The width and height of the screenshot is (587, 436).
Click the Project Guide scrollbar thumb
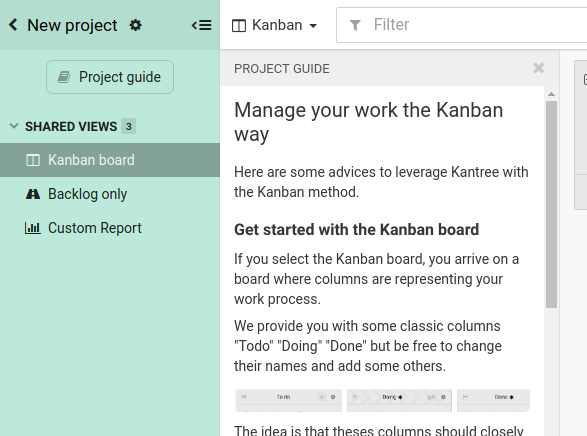coord(551,204)
